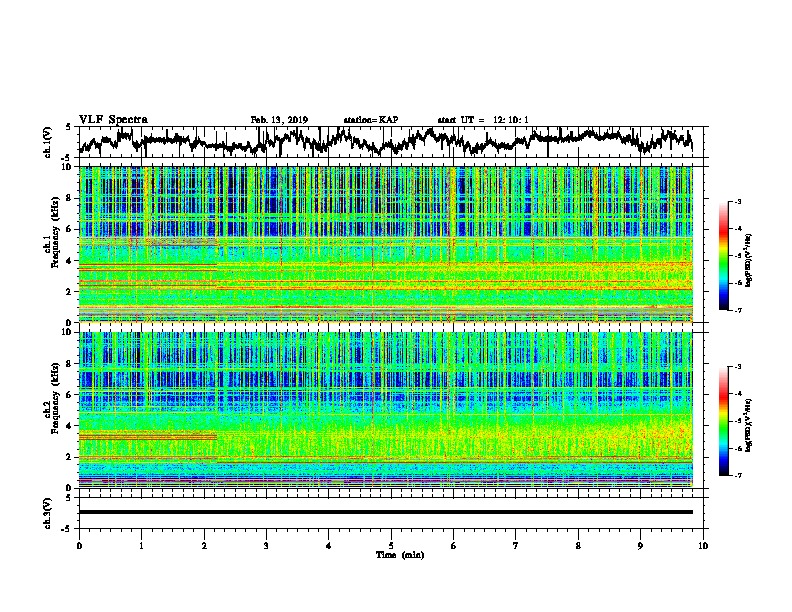Click the ch.2 spectrogram panel
Image resolution: width=792 pixels, height=612 pixels.
(386, 410)
